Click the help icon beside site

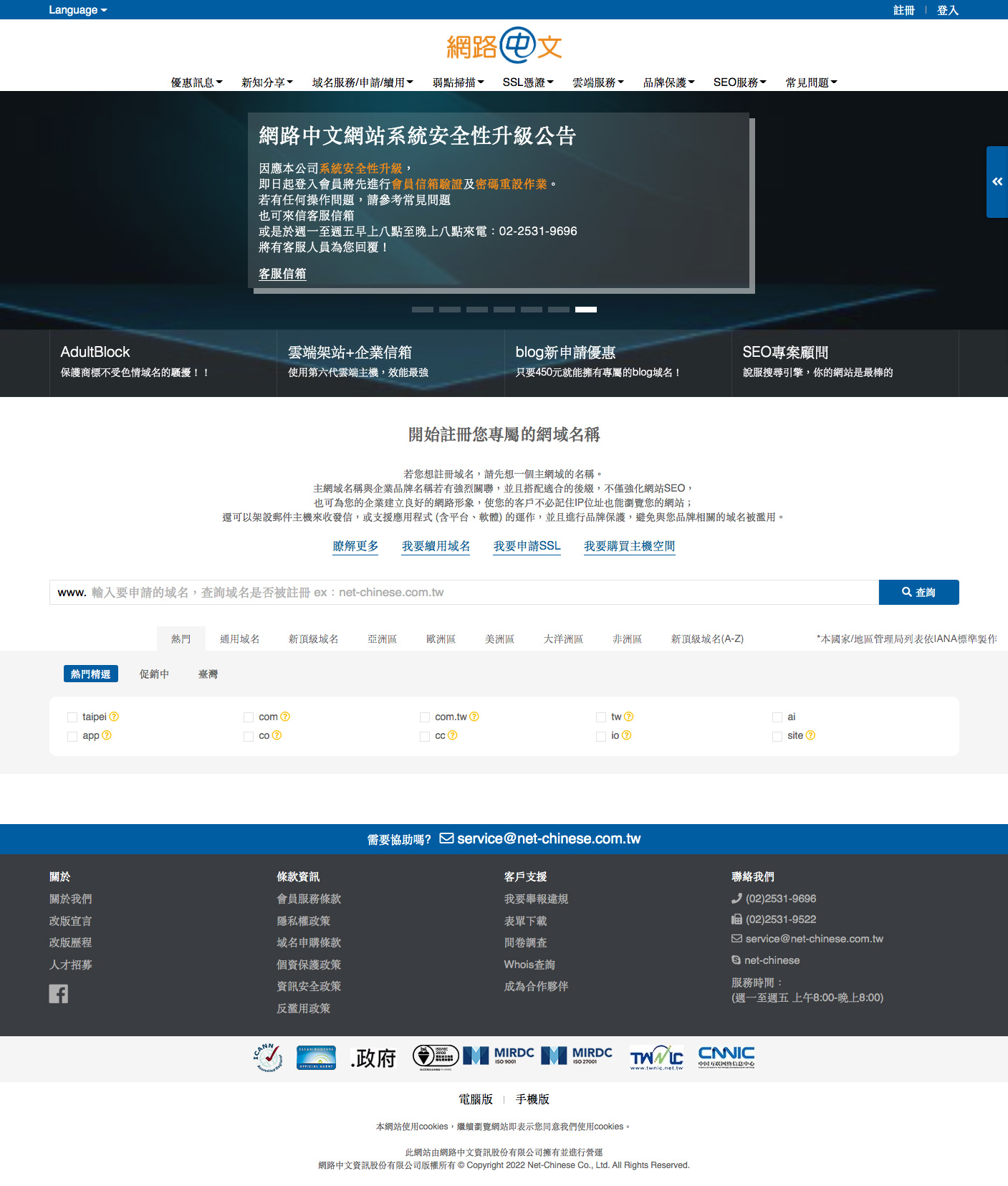[x=810, y=735]
